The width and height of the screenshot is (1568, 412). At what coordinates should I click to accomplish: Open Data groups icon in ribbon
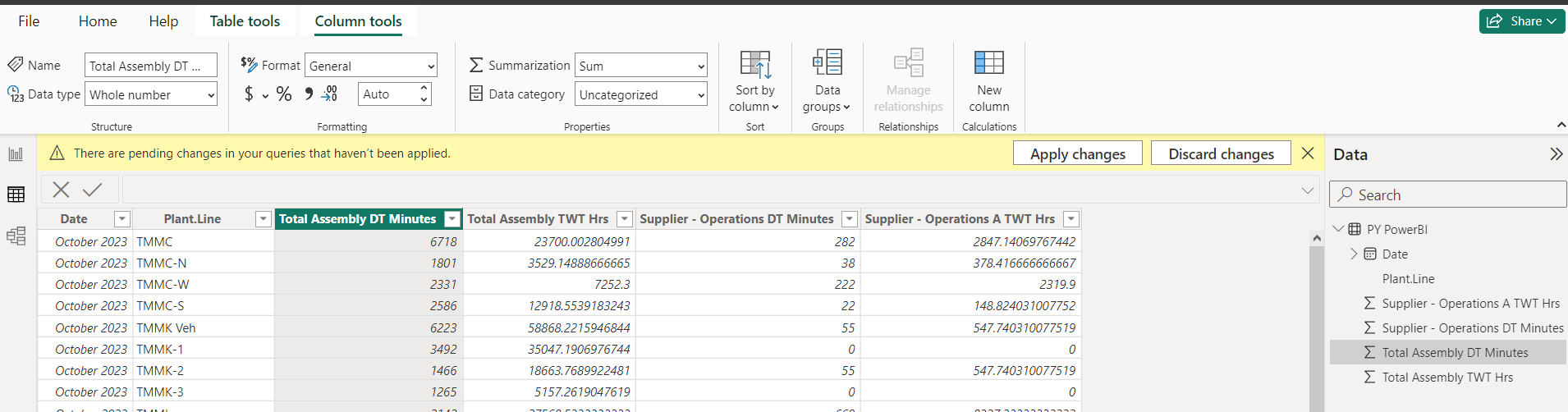[x=828, y=62]
